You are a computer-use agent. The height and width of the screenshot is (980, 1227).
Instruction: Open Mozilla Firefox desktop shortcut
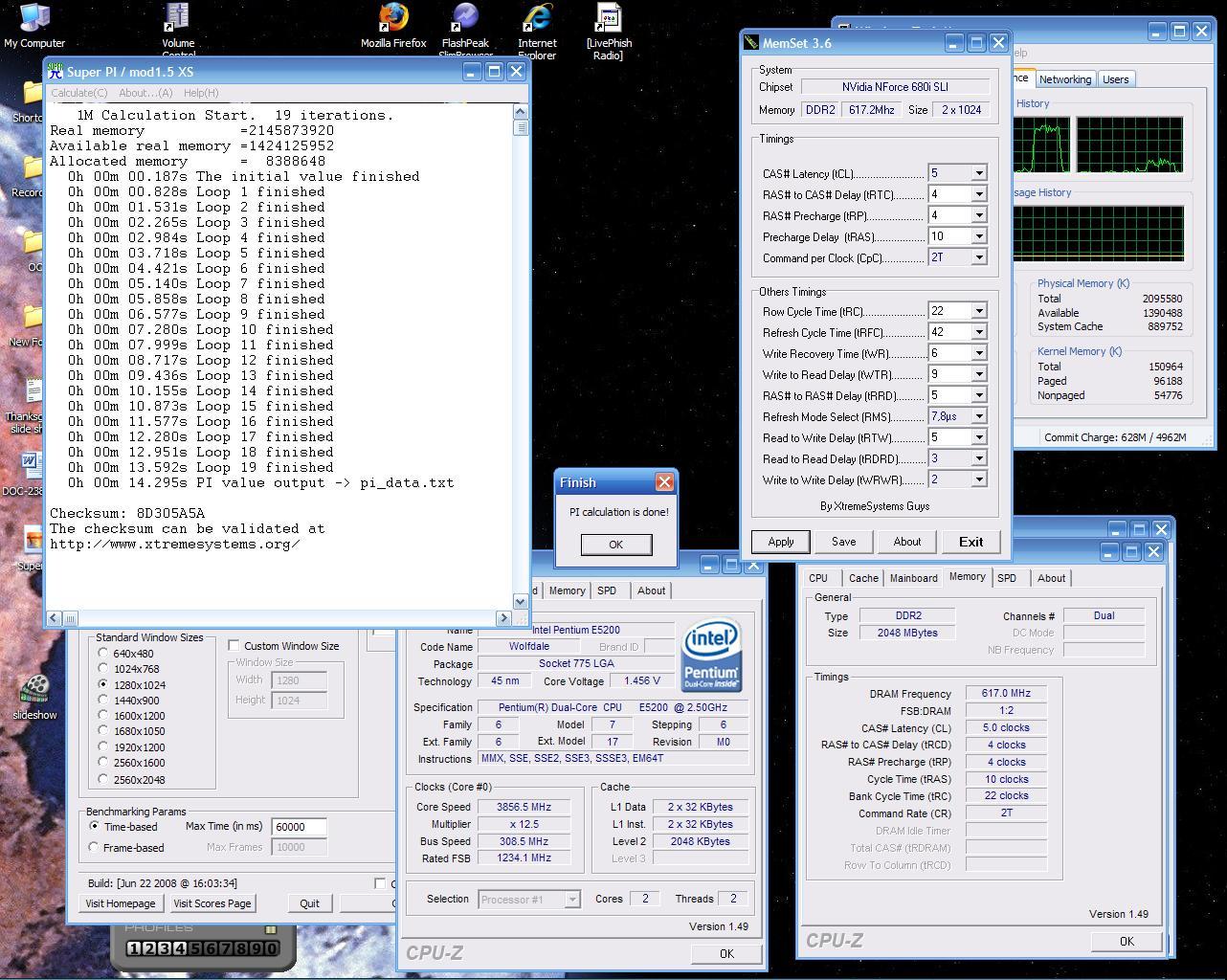[393, 25]
